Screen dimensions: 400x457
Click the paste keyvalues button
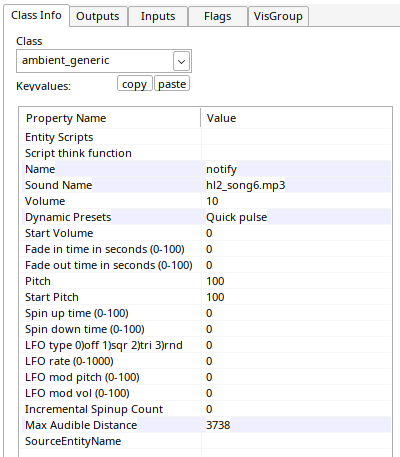click(172, 84)
